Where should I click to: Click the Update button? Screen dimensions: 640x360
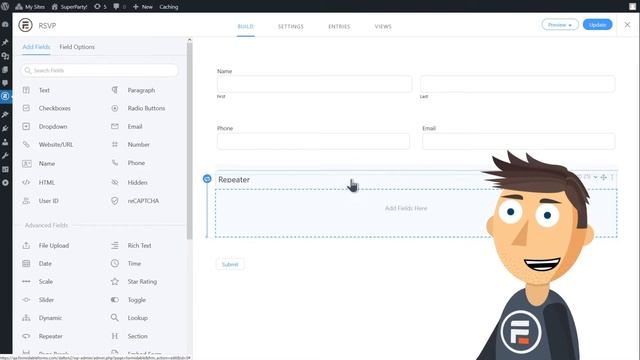tap(597, 25)
